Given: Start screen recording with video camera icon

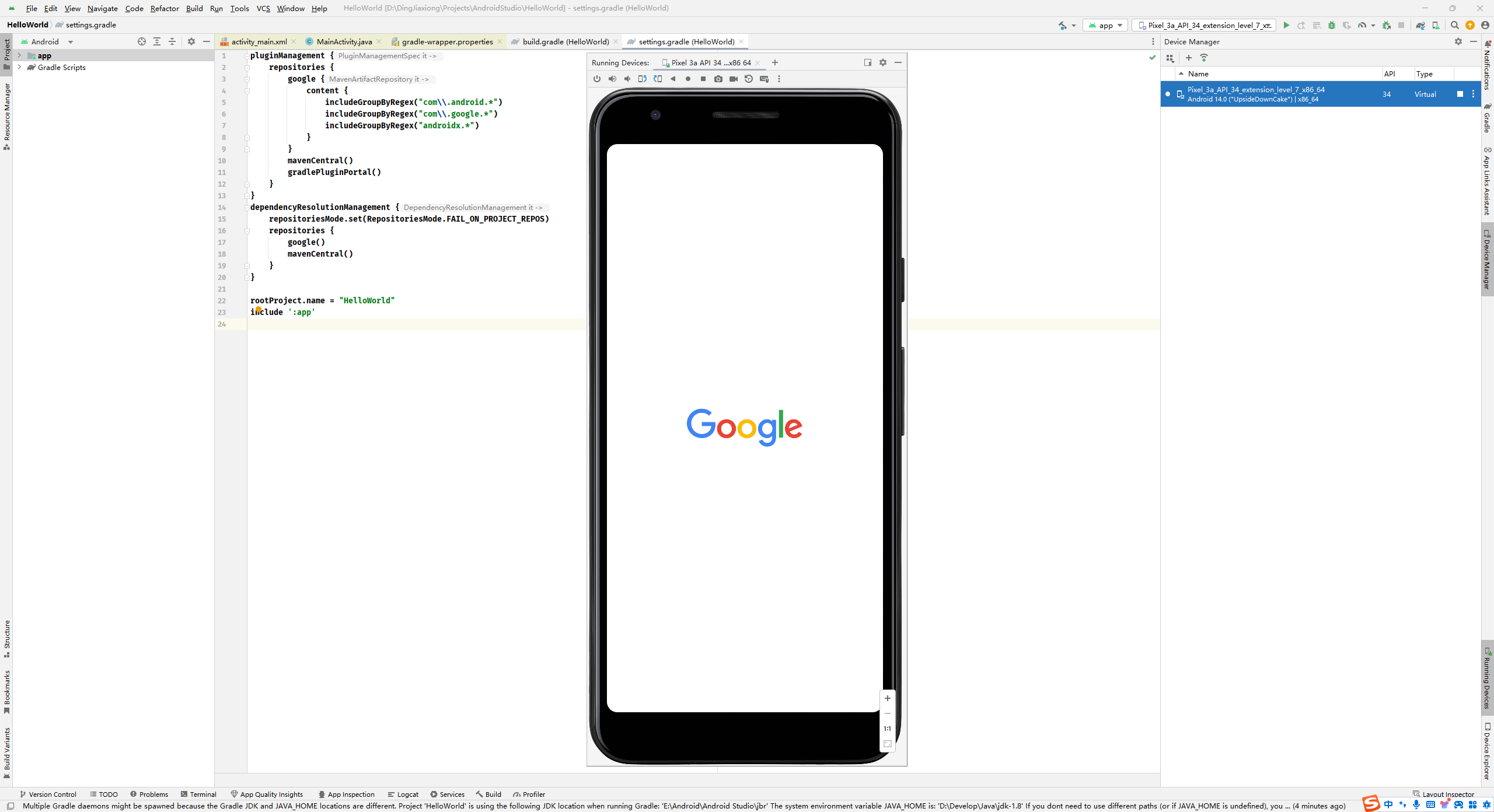Looking at the screenshot, I should pos(734,79).
